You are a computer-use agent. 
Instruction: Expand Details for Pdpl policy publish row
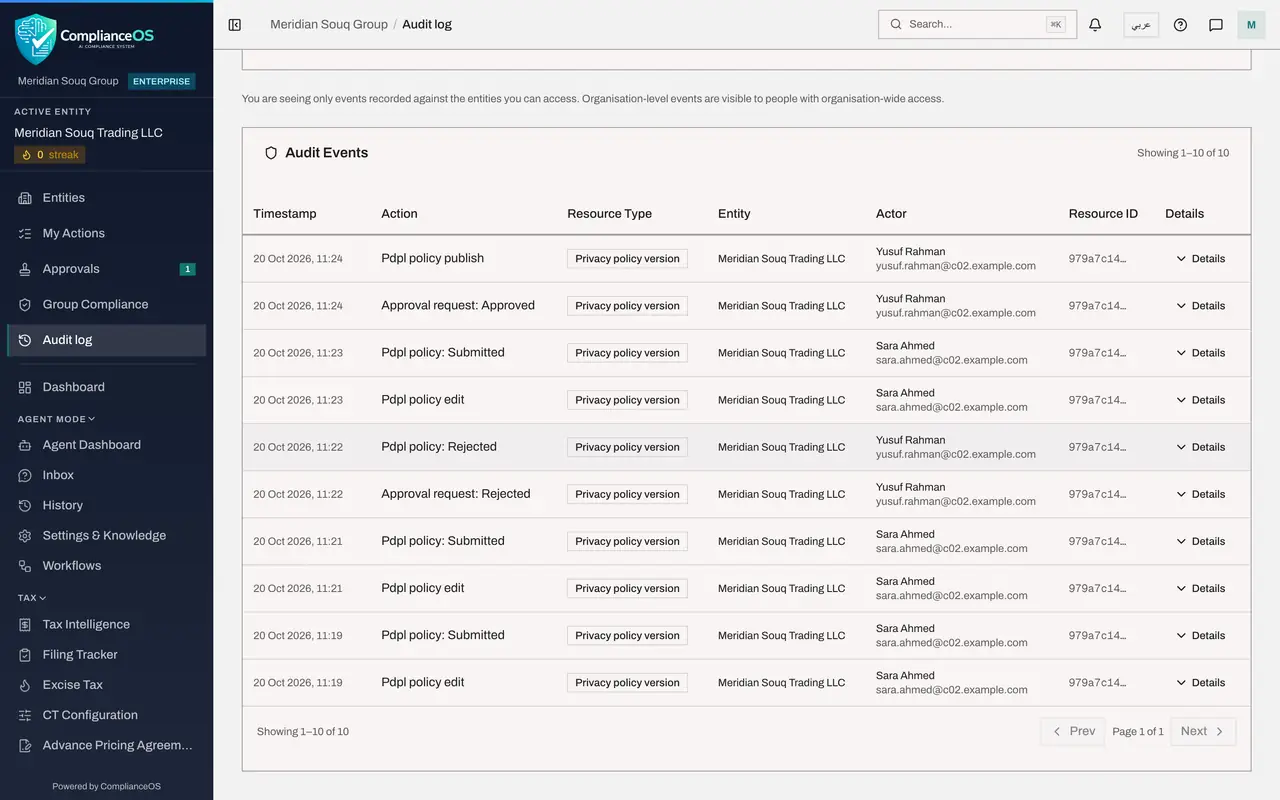1201,258
